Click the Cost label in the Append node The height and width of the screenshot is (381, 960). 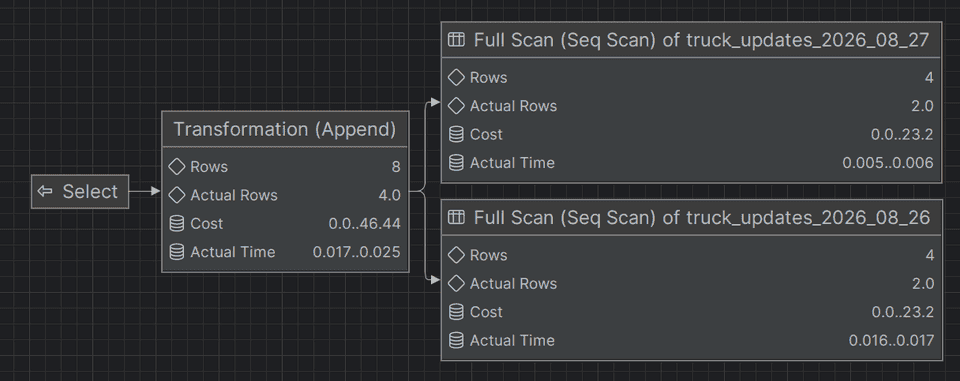click(x=206, y=224)
